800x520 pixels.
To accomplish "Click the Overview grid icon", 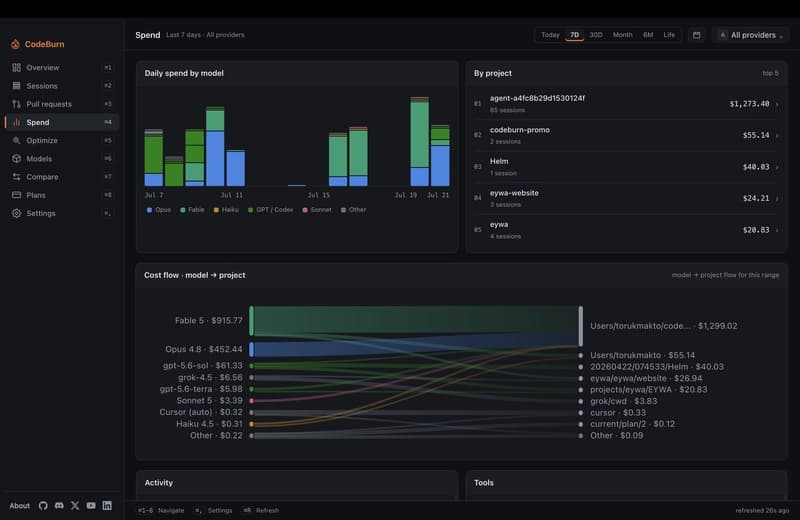I will [x=16, y=67].
